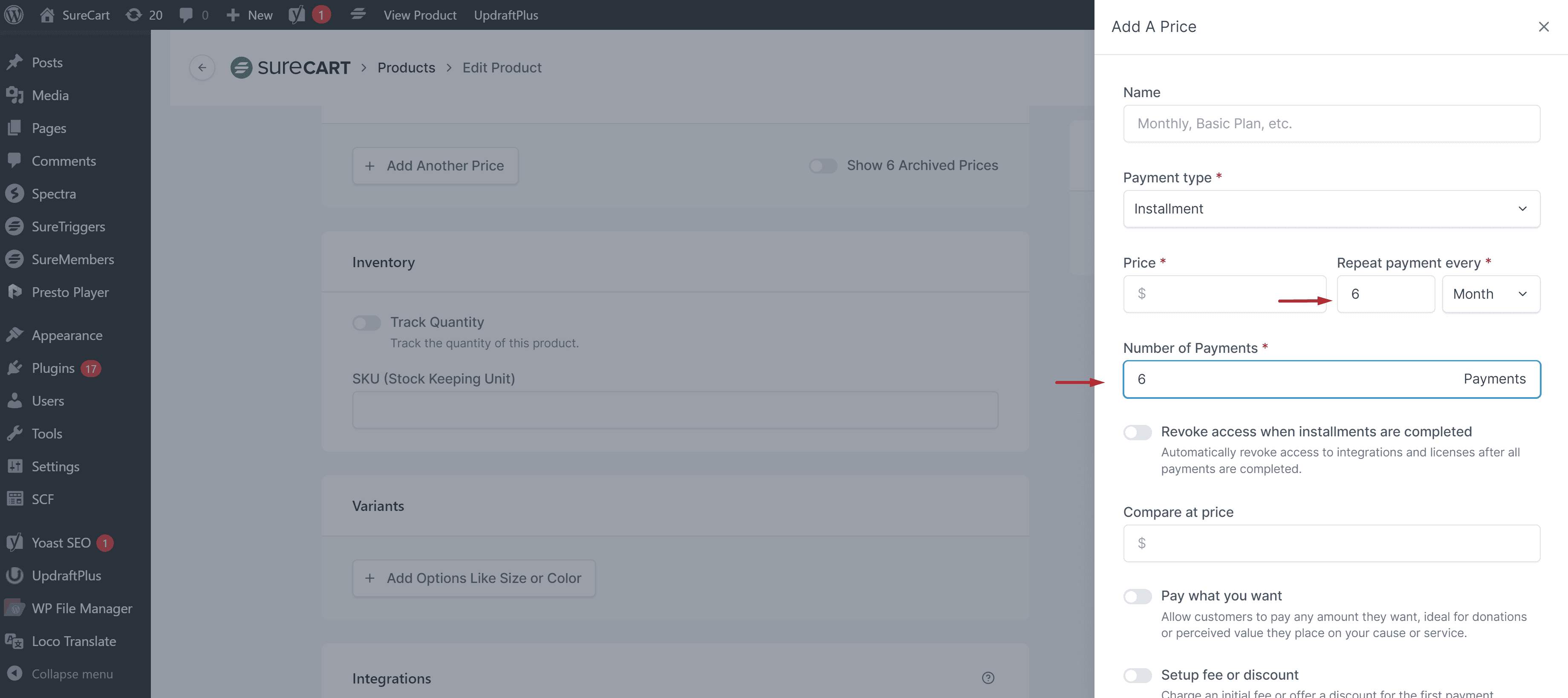Enable the Pay what you want switch
The image size is (1568, 698).
tap(1137, 597)
